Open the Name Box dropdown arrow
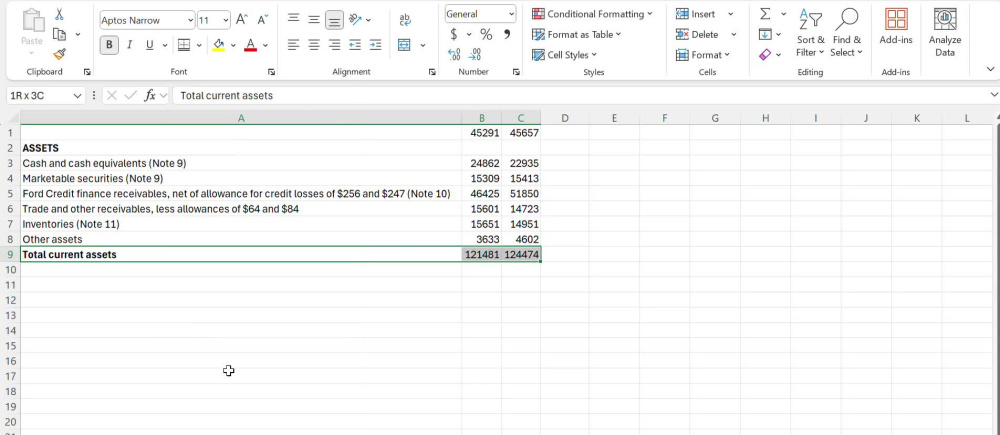Image resolution: width=1000 pixels, height=435 pixels. tap(78, 96)
